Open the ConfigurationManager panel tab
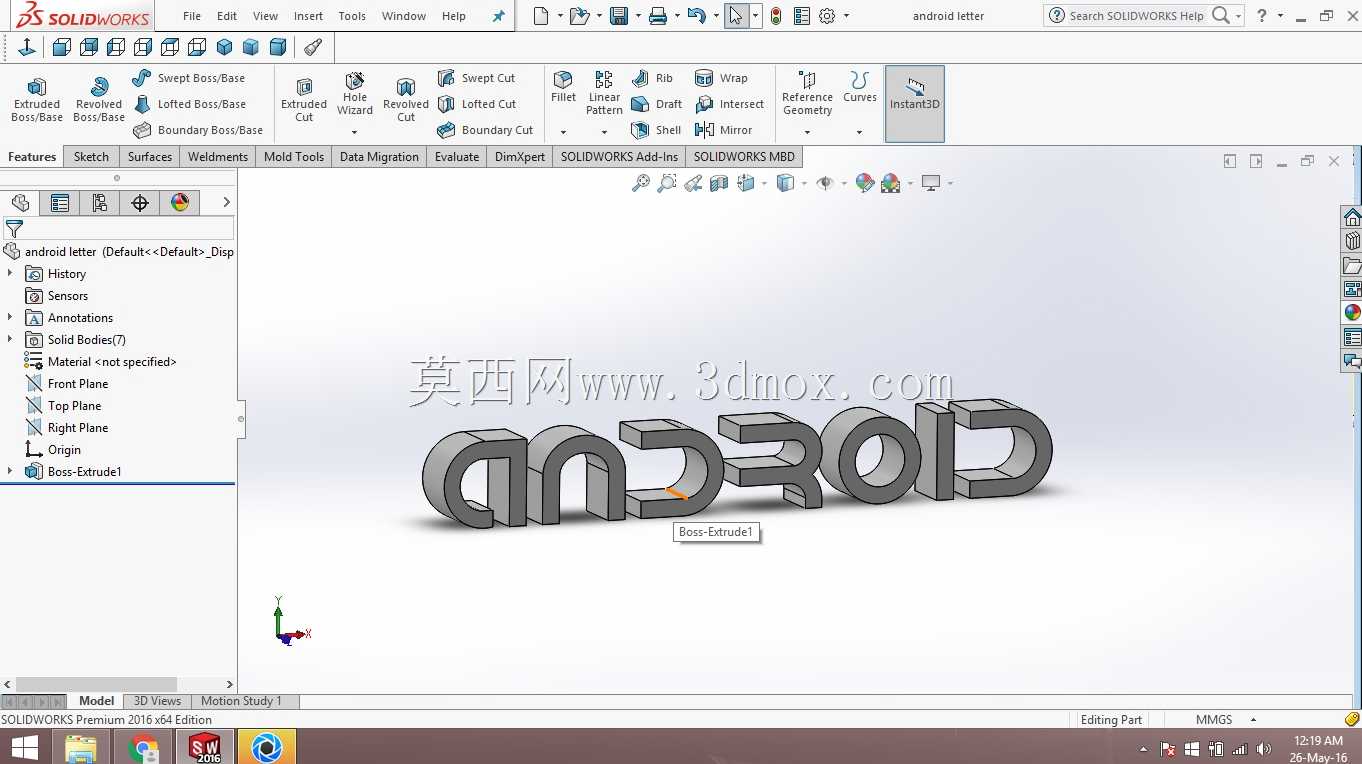The height and width of the screenshot is (764, 1362). tap(100, 203)
